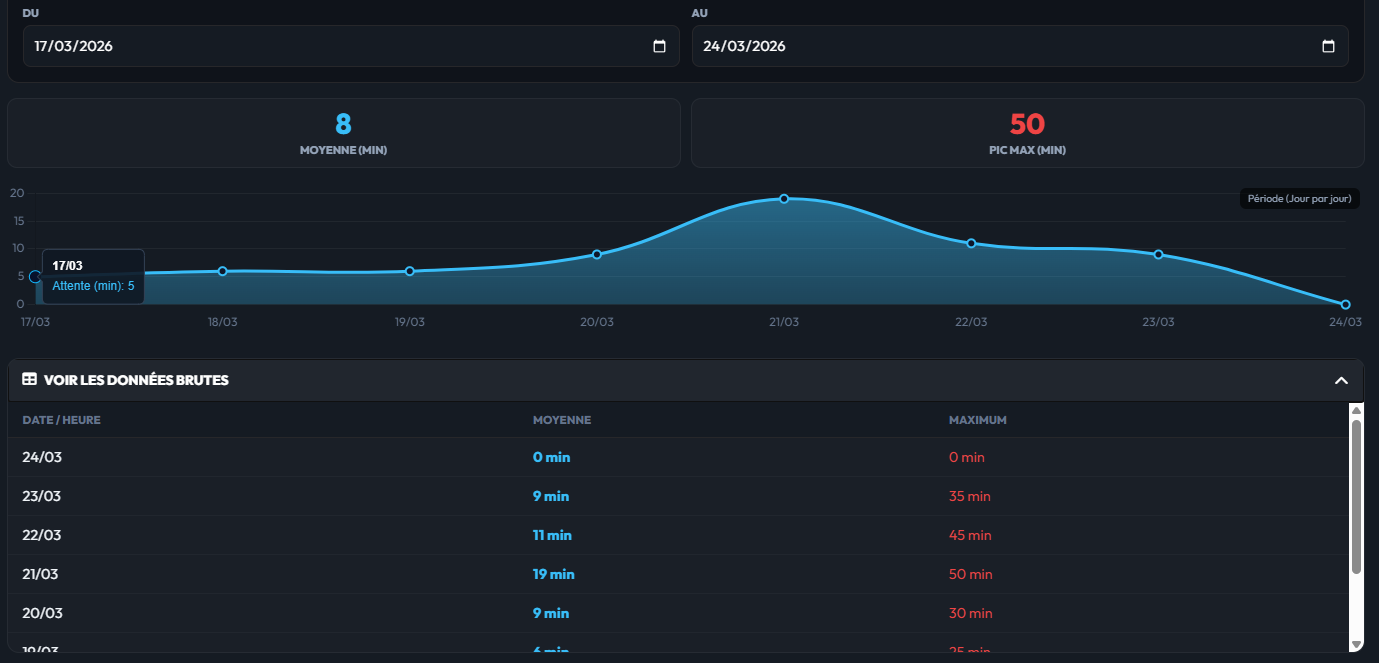Click the scroll down arrow in data table

pos(1356,643)
